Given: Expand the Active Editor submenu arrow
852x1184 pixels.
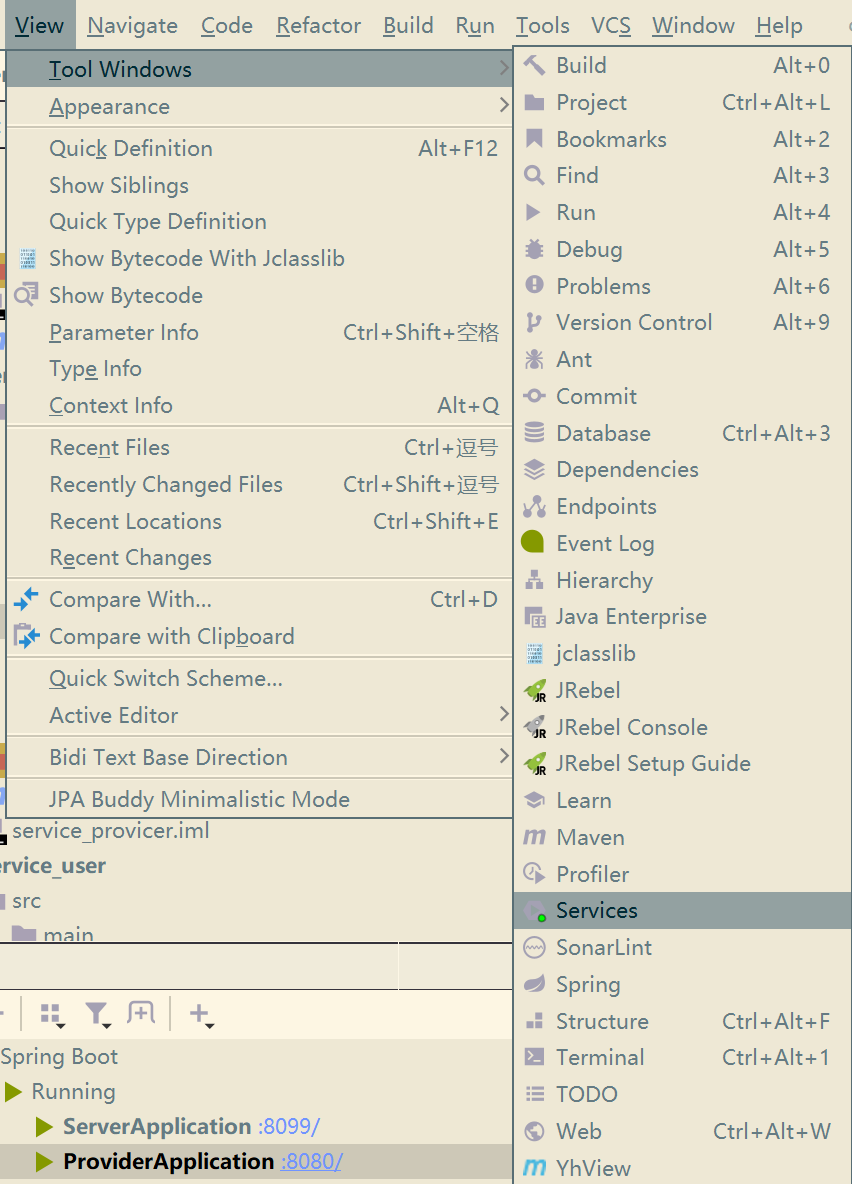Looking at the screenshot, I should (504, 714).
